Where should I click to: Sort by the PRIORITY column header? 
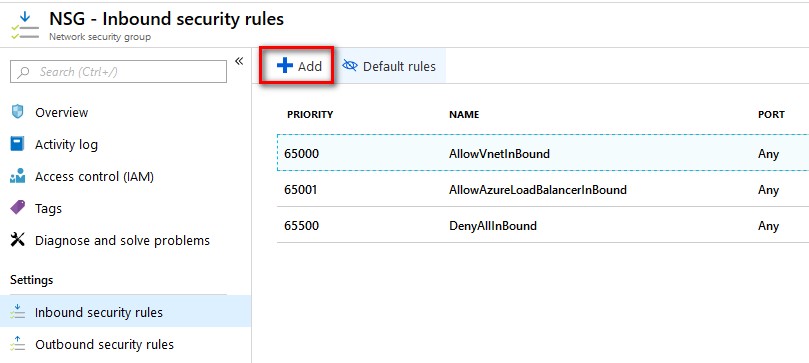pyautogui.click(x=310, y=114)
